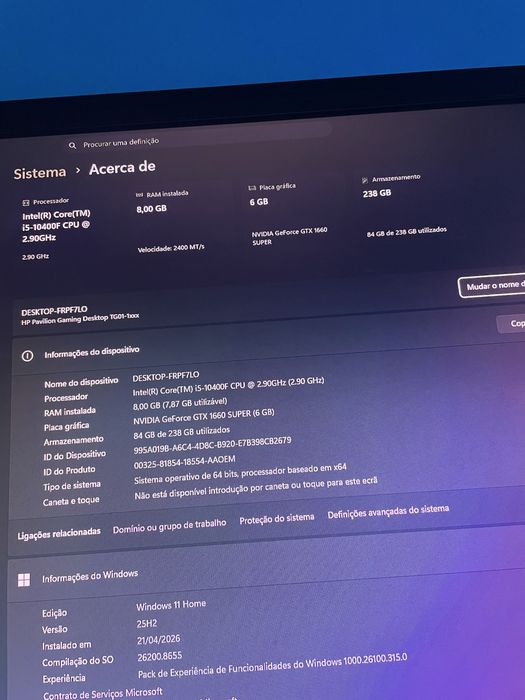Image resolution: width=525 pixels, height=700 pixels.
Task: Click the 238 GB storage value
Action: [x=377, y=193]
